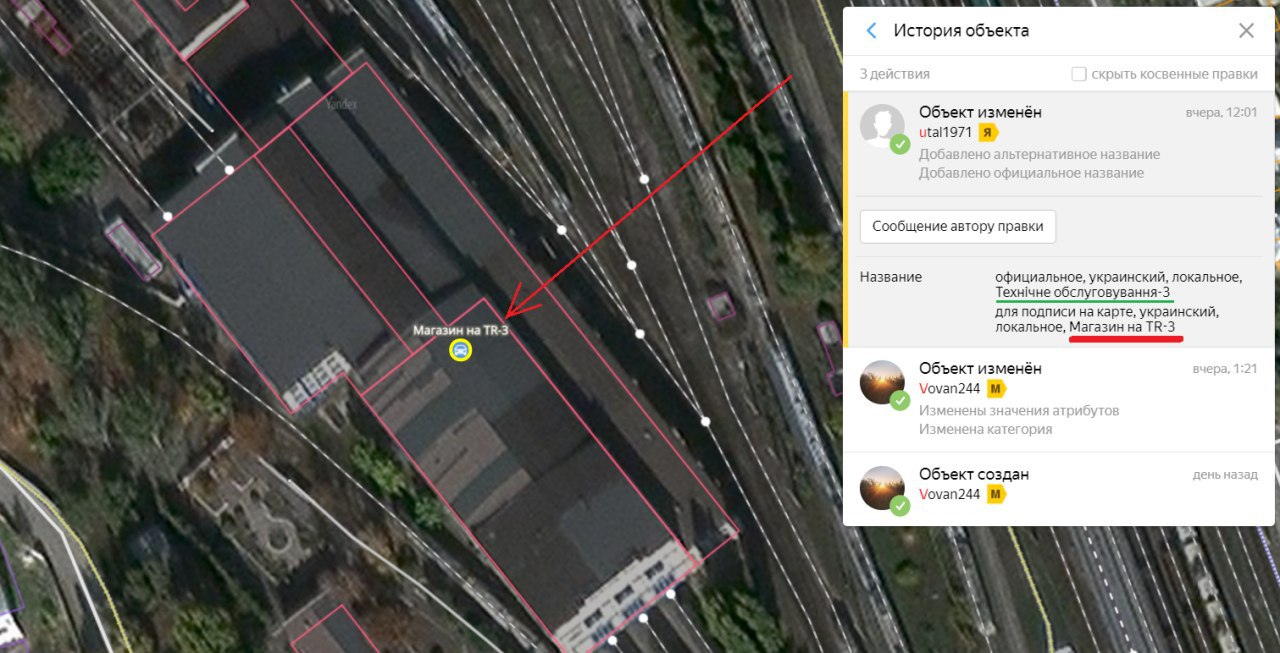Click Vovan244 avatar in Объект создан entry
Viewport: 1280px width, 653px height.
pyautogui.click(x=881, y=487)
